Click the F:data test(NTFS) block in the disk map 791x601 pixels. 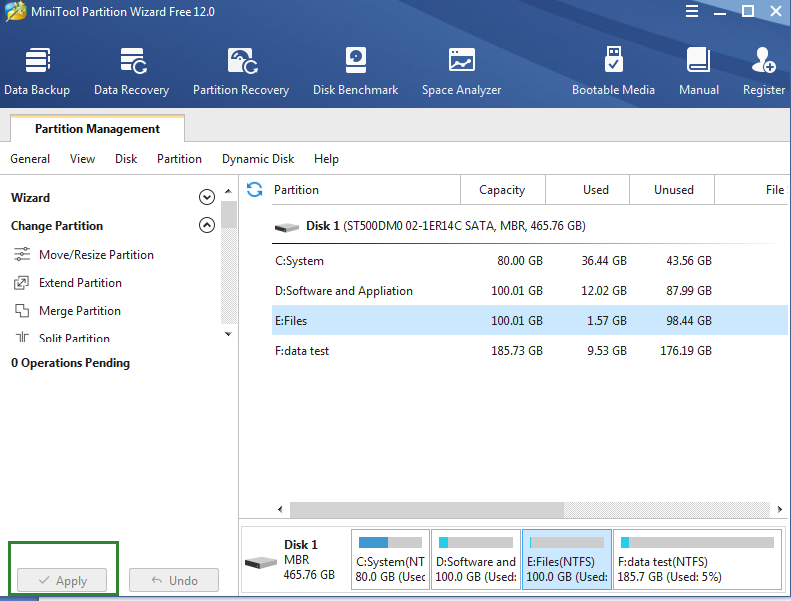698,559
